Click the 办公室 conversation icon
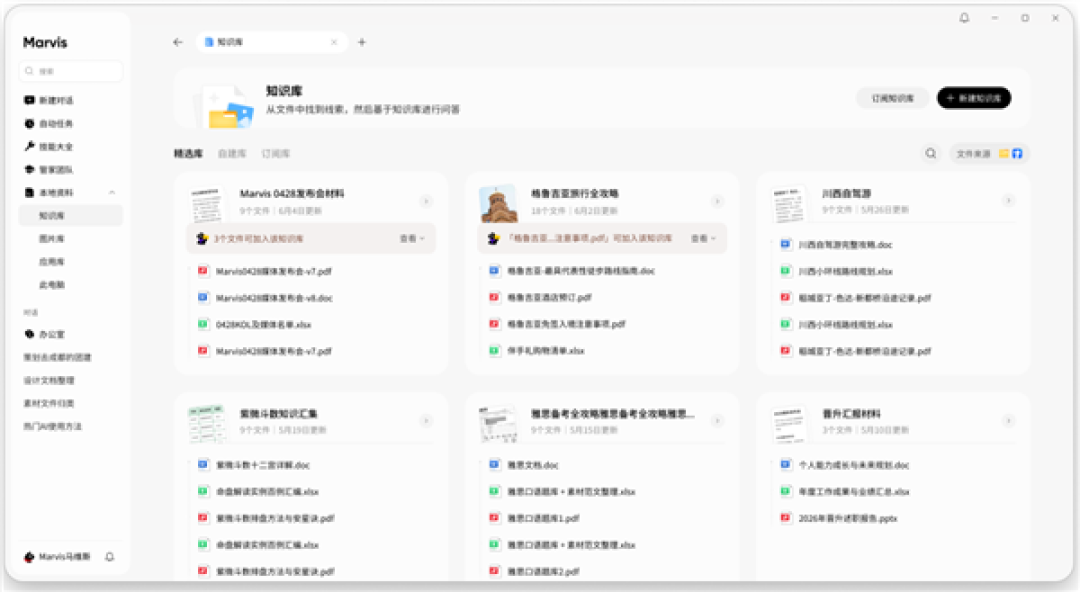 tap(29, 334)
